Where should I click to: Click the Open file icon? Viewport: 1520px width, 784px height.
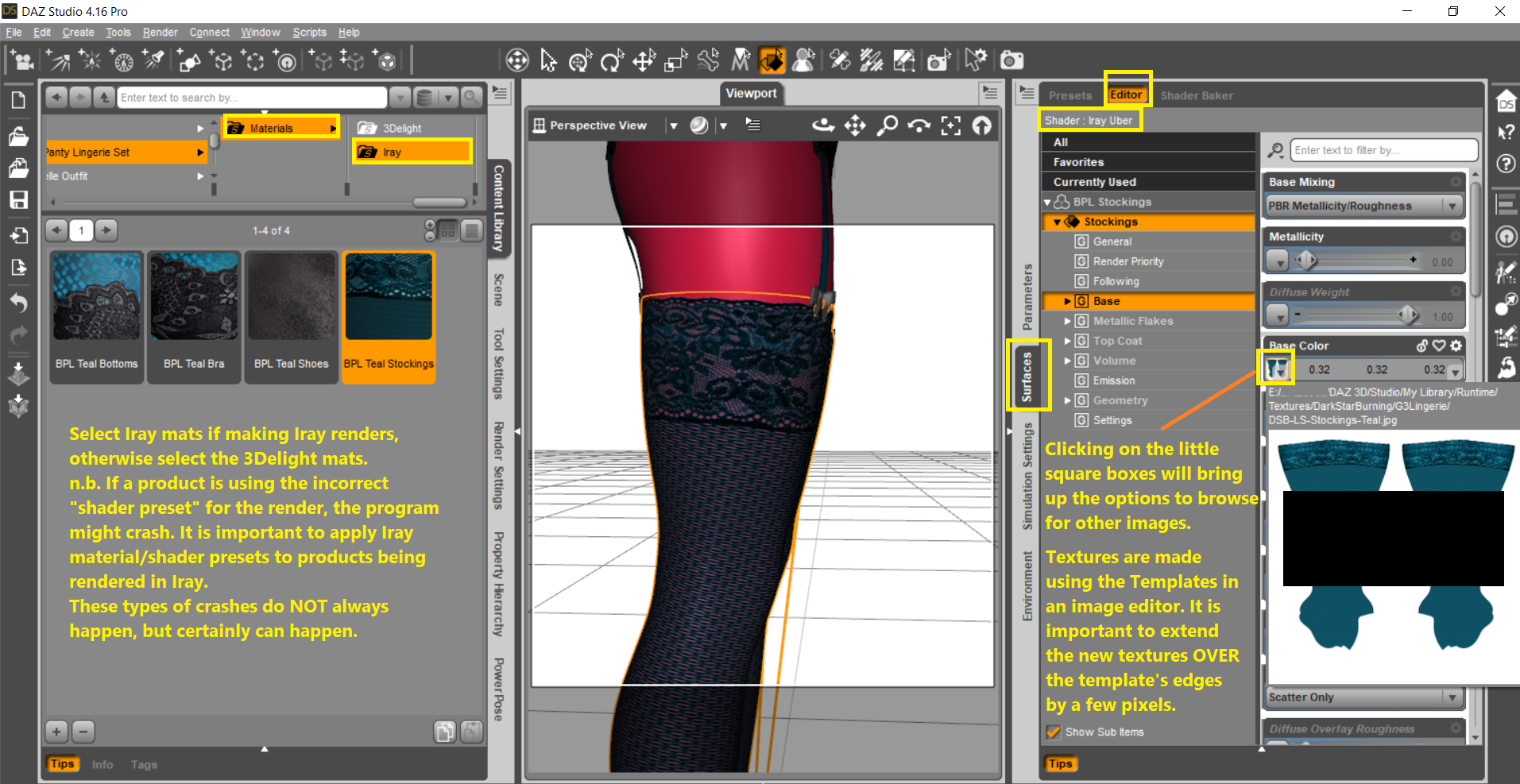coord(18,136)
